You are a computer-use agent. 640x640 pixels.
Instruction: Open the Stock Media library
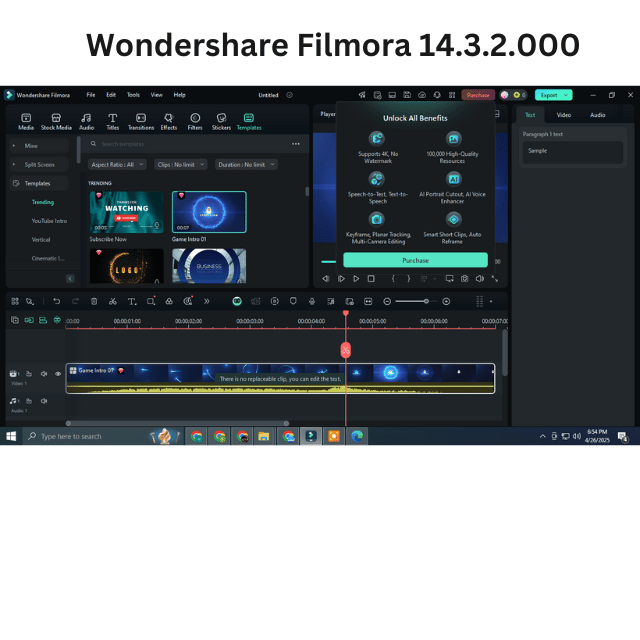point(56,122)
